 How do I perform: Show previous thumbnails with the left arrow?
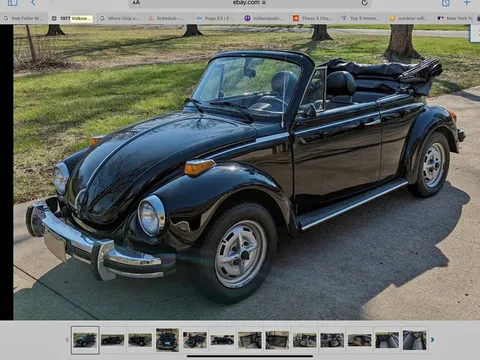point(67,340)
